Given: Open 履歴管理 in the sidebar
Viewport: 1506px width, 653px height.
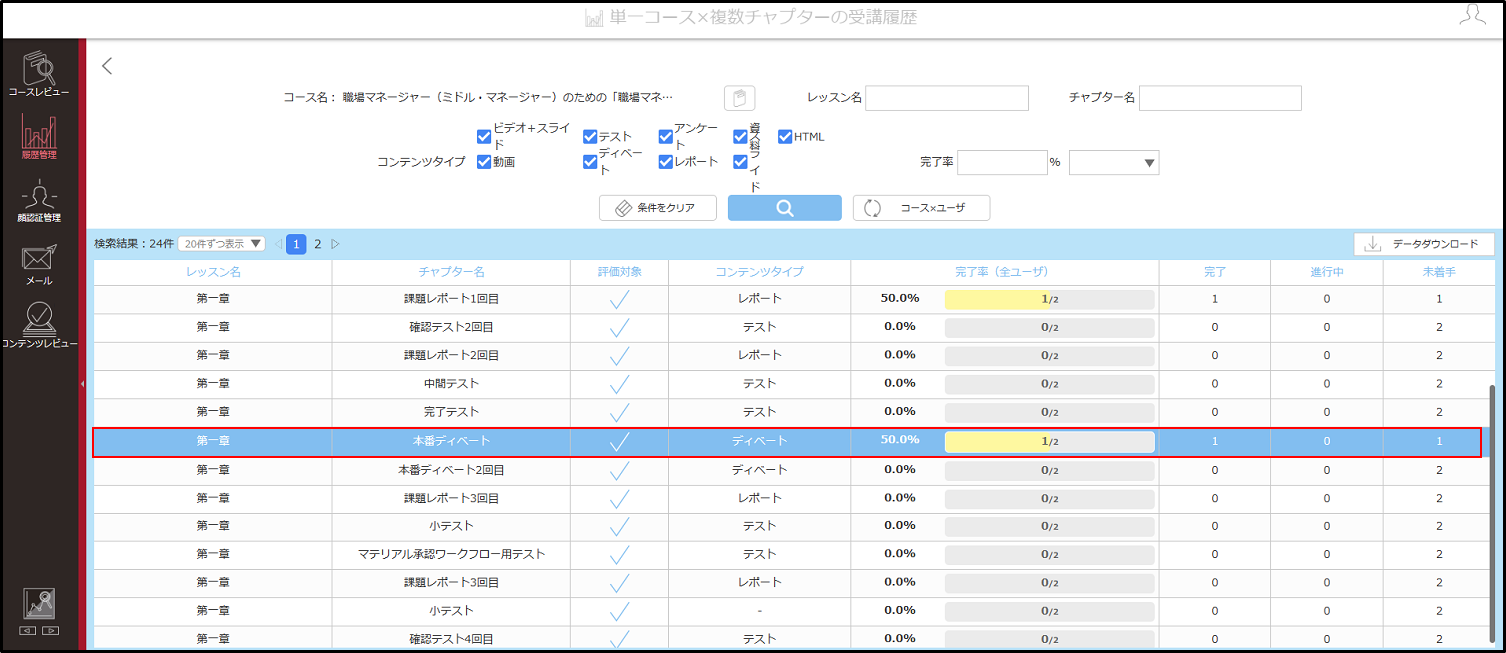Looking at the screenshot, I should pos(39,137).
